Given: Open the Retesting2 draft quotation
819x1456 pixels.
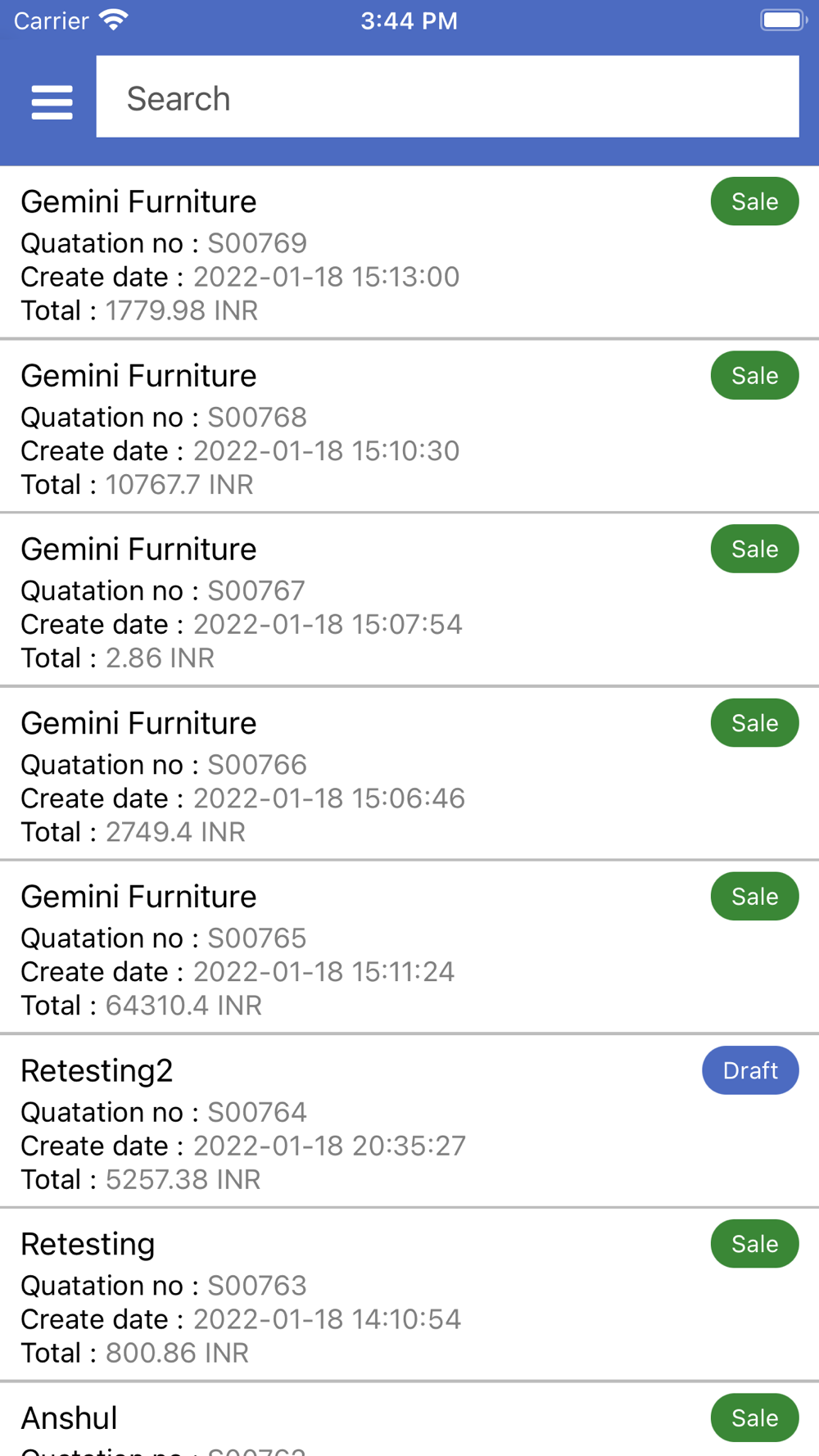Looking at the screenshot, I should [328, 1123].
